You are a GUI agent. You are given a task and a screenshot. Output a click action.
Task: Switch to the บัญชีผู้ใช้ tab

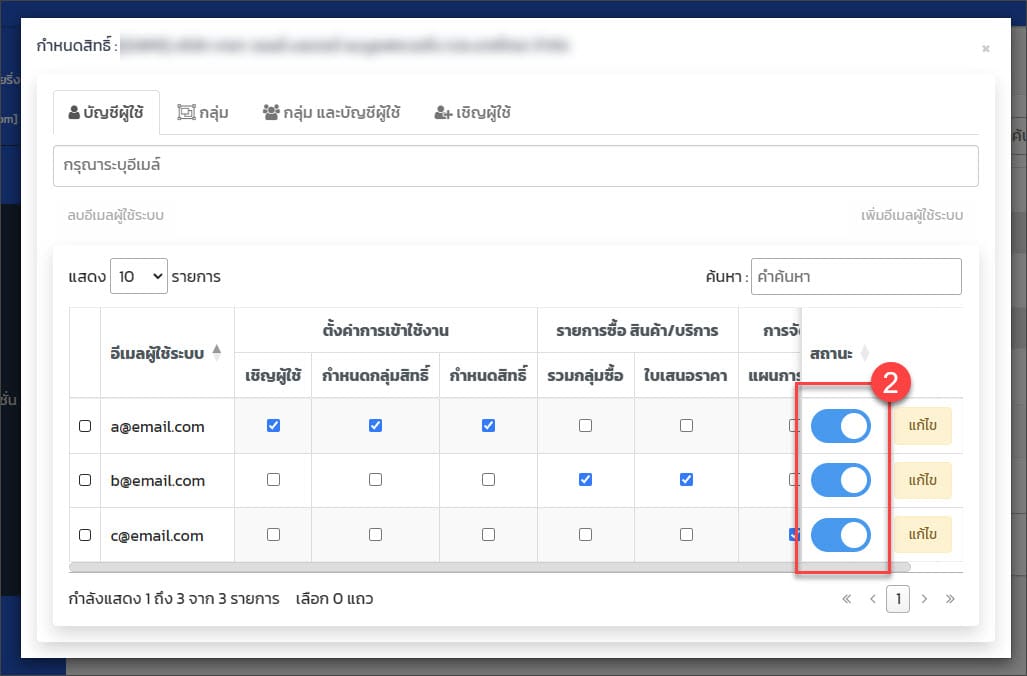tap(105, 113)
